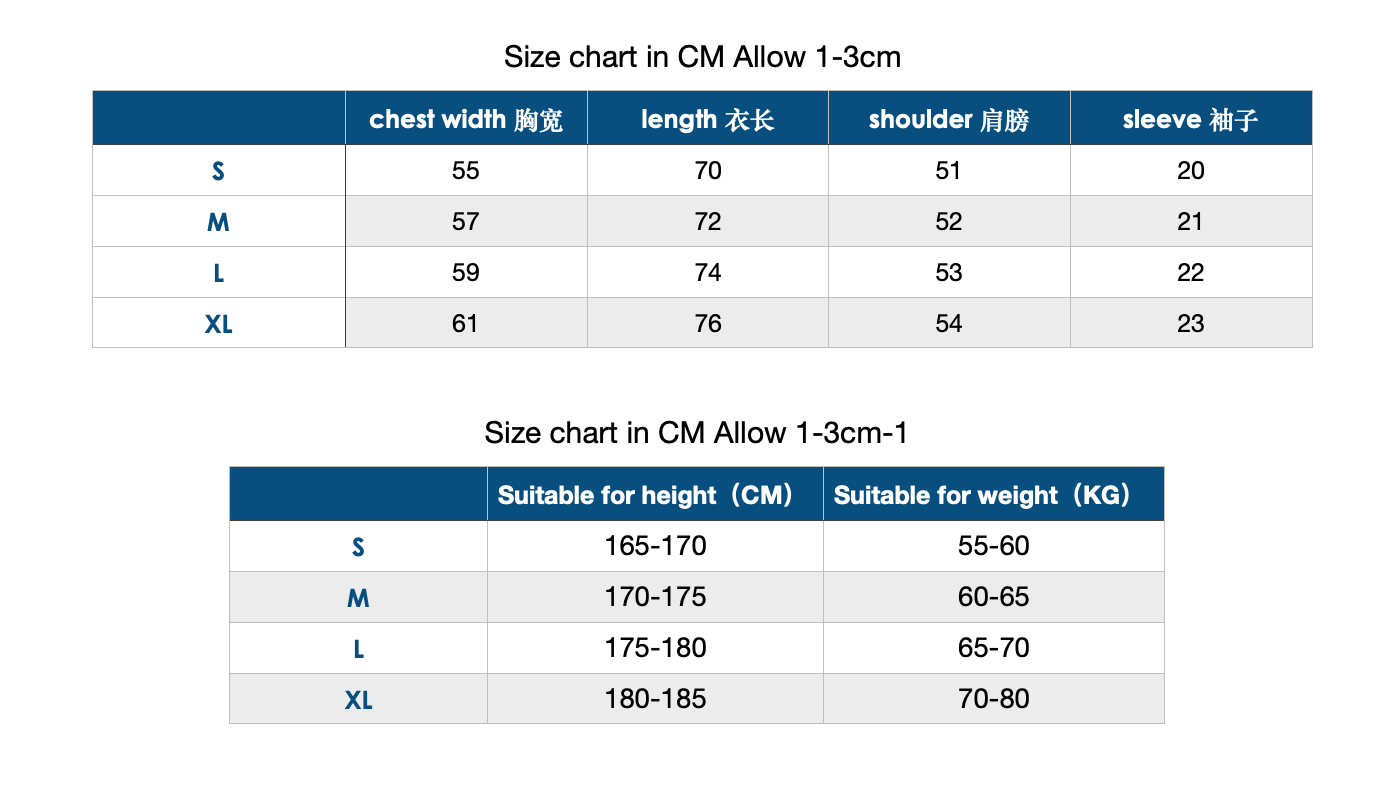The height and width of the screenshot is (794, 1400).
Task: Click the height range 165-170 cell
Action: click(x=655, y=546)
